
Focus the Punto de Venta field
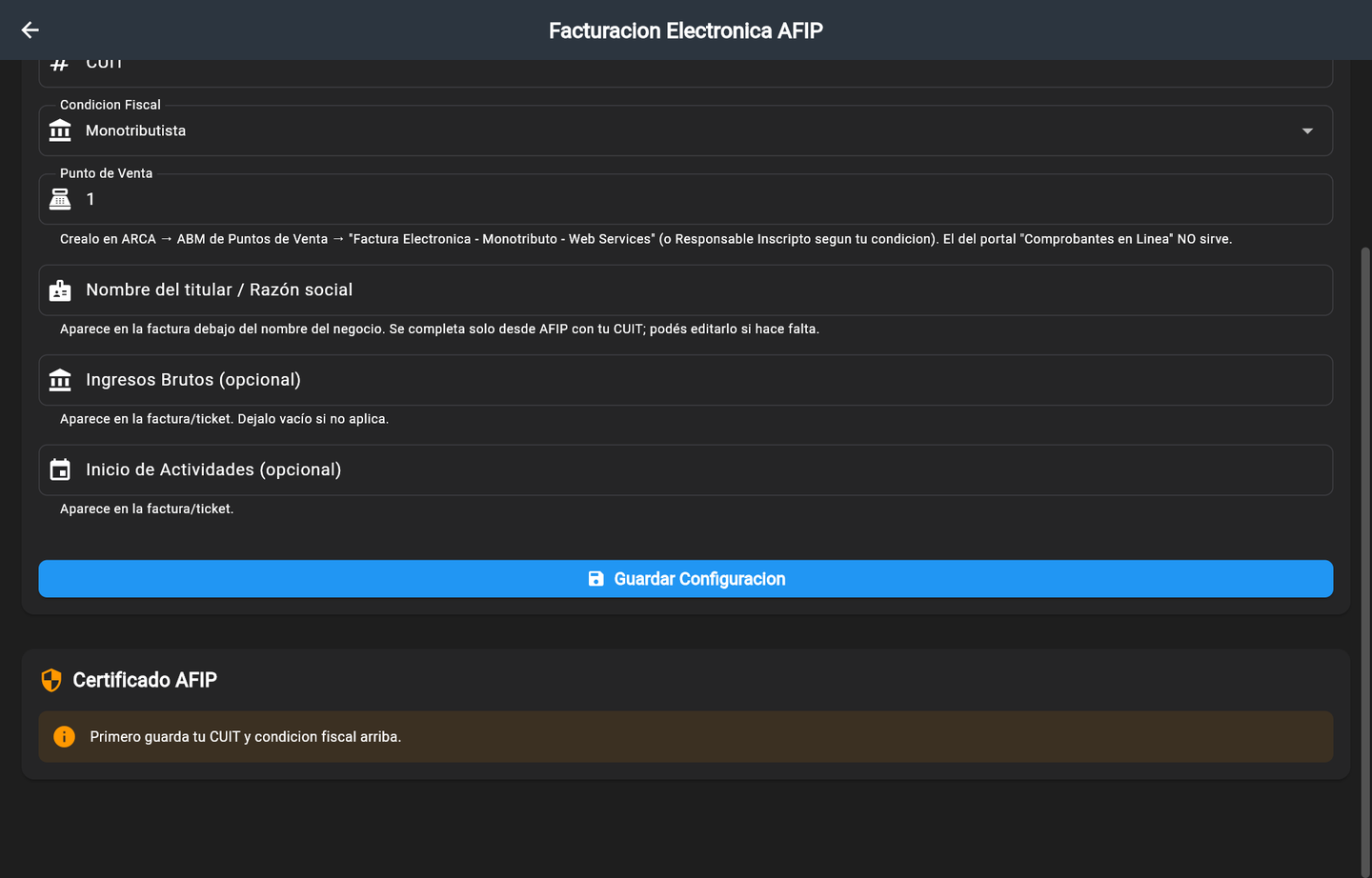686,199
